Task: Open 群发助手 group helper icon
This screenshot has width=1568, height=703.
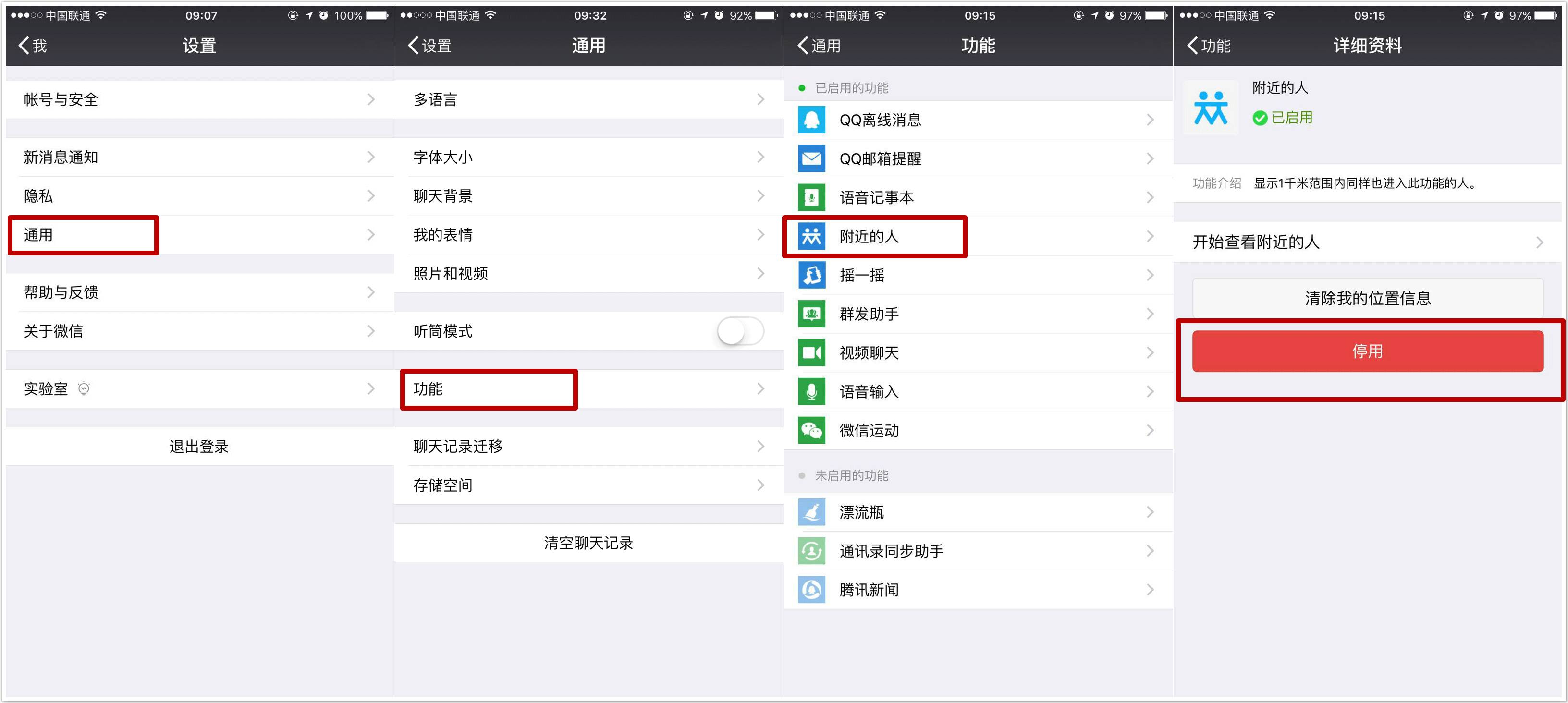Action: [811, 314]
